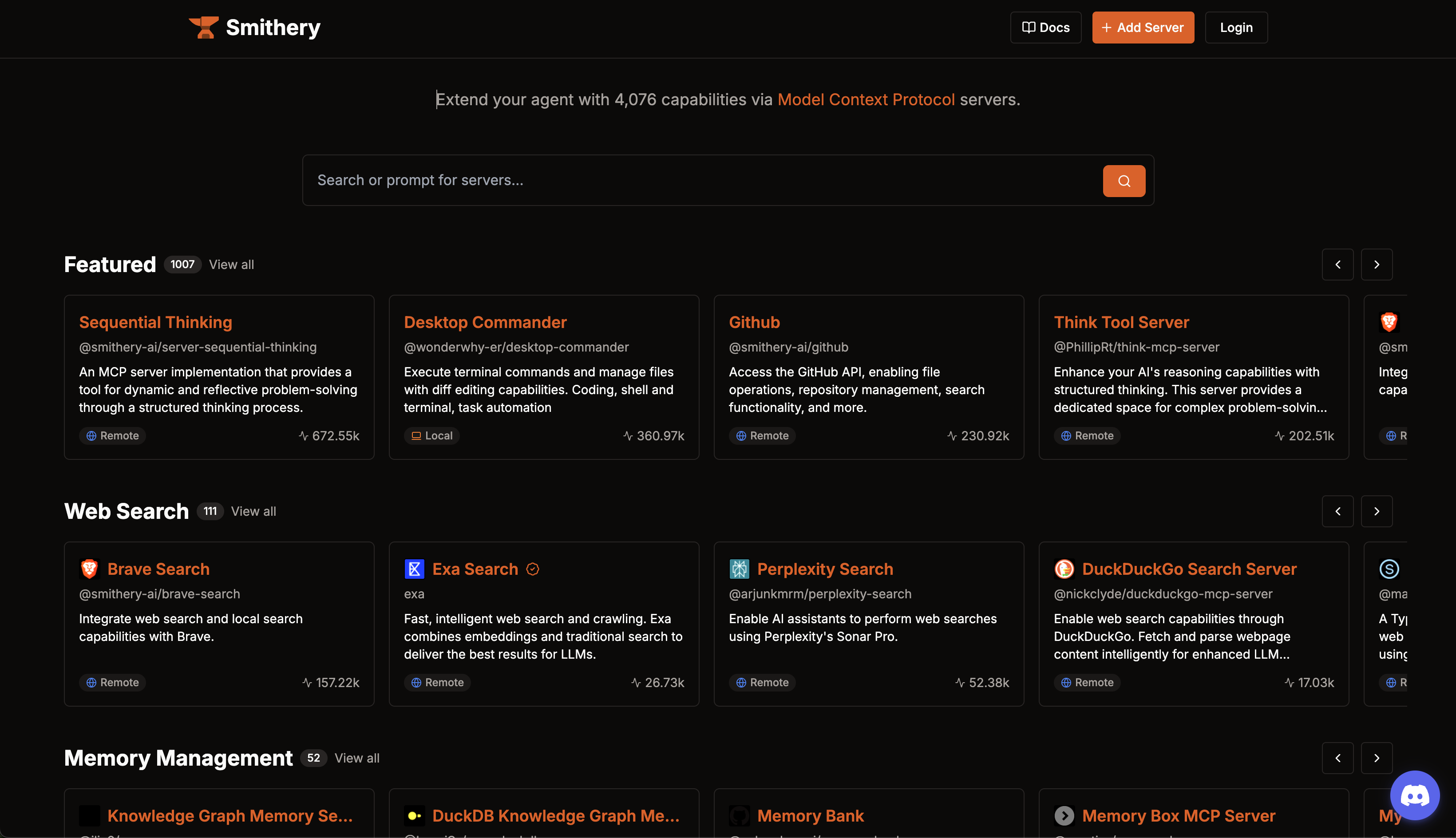Click the Exa Search logo icon
This screenshot has height=838, width=1456.
(x=414, y=569)
